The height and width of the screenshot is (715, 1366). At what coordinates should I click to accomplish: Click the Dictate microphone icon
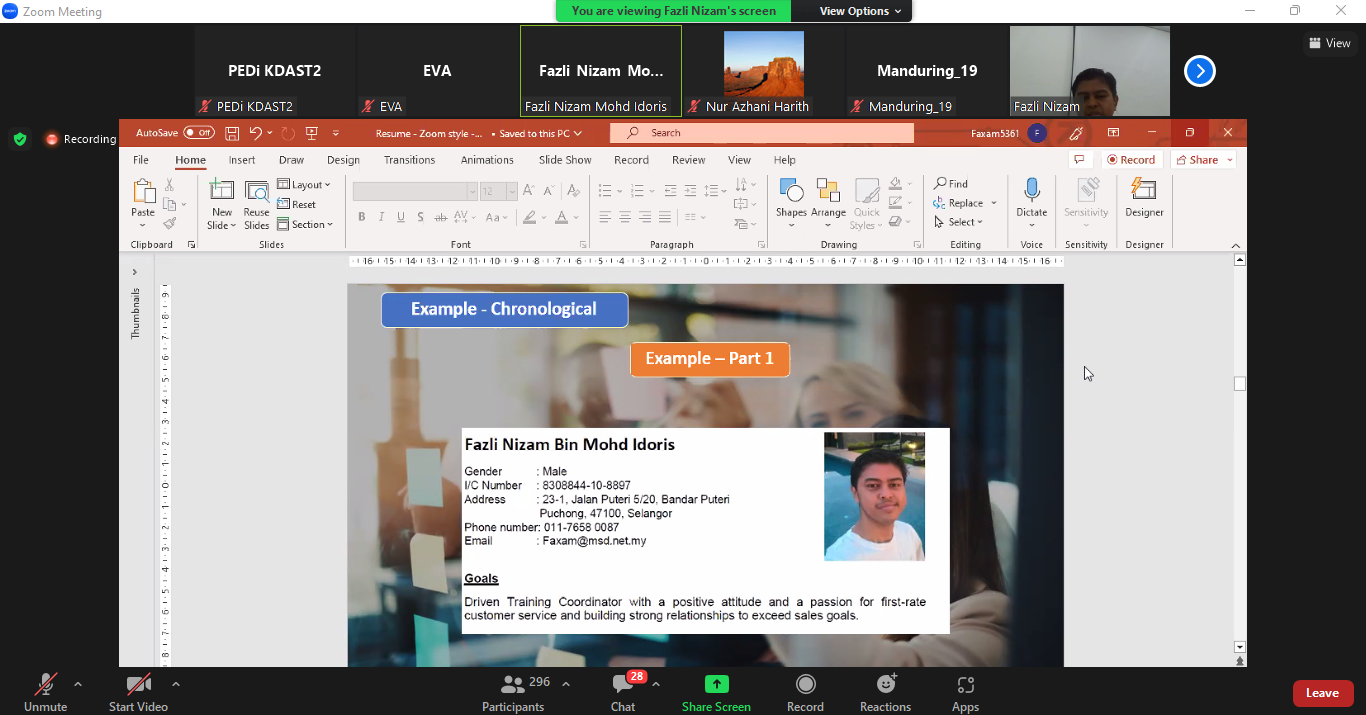[x=1031, y=190]
